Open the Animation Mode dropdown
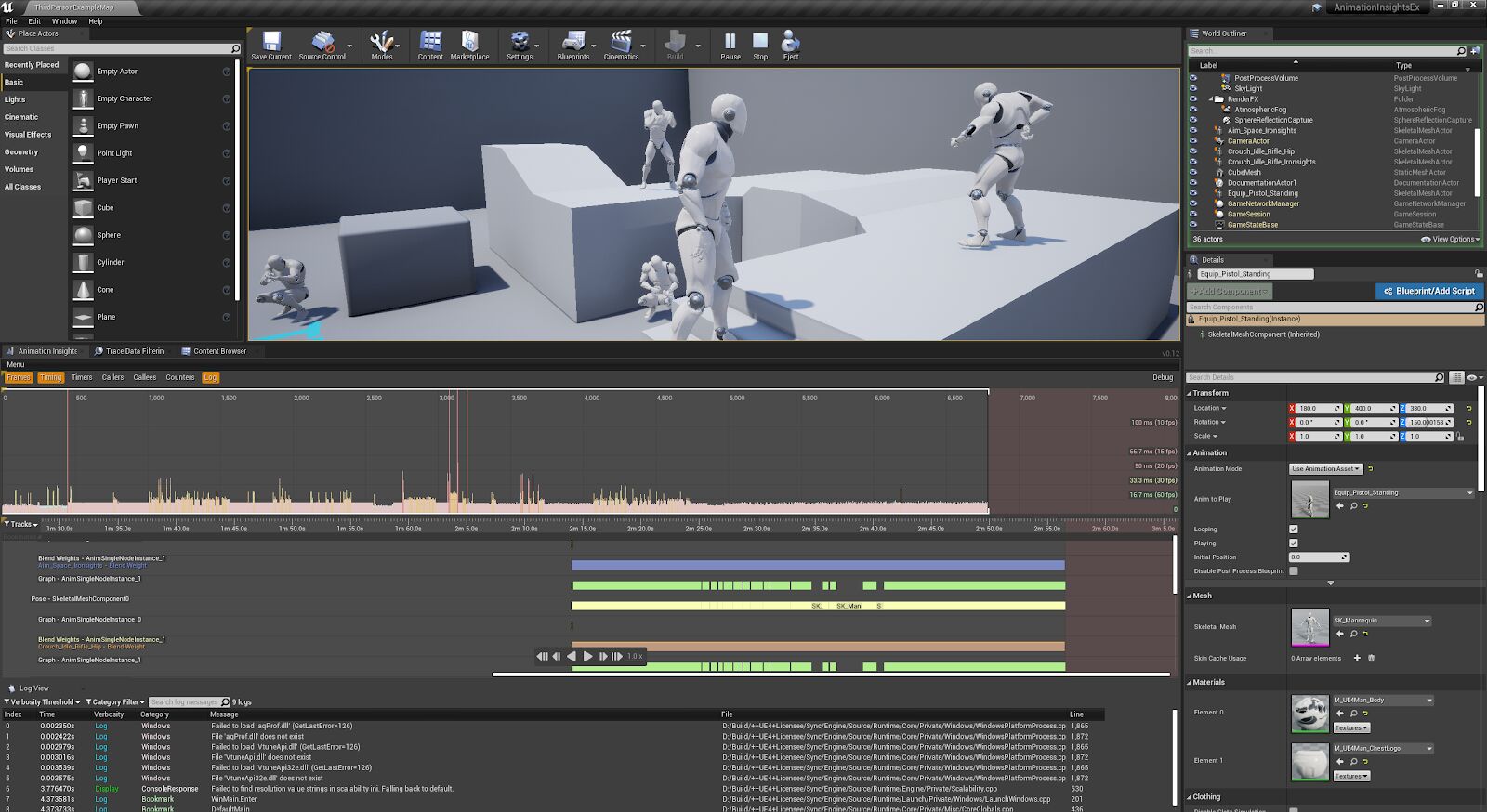1487x812 pixels. (x=1325, y=469)
